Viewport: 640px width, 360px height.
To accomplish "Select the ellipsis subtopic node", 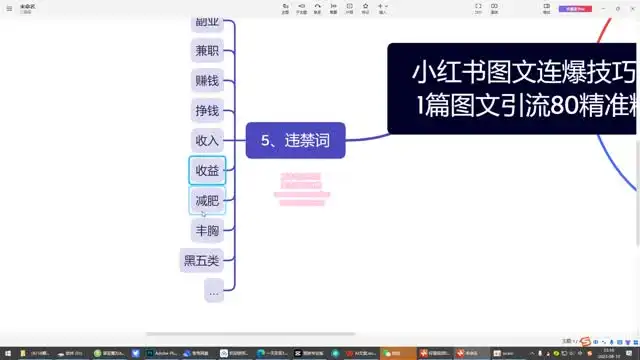I will (x=214, y=291).
